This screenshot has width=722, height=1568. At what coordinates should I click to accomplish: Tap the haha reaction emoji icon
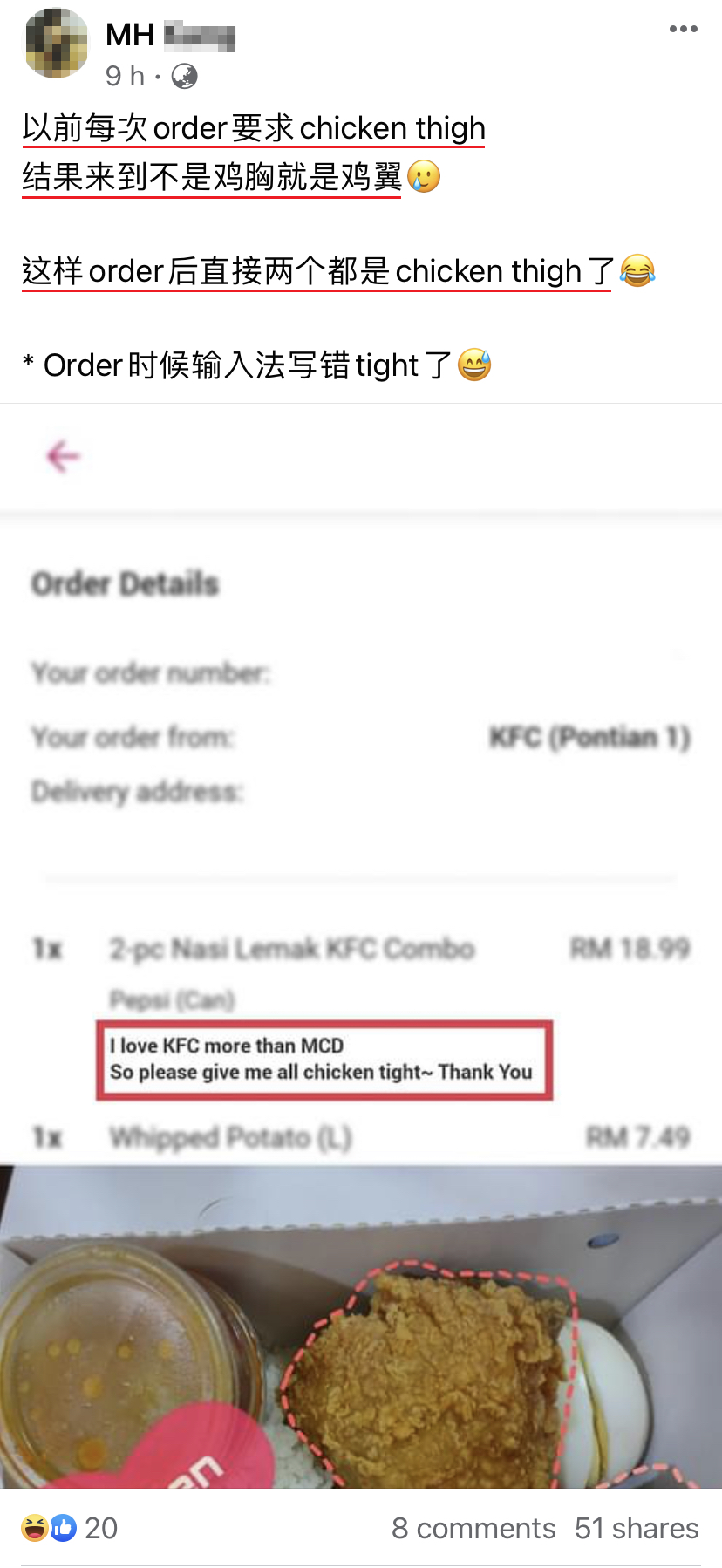point(34,1528)
